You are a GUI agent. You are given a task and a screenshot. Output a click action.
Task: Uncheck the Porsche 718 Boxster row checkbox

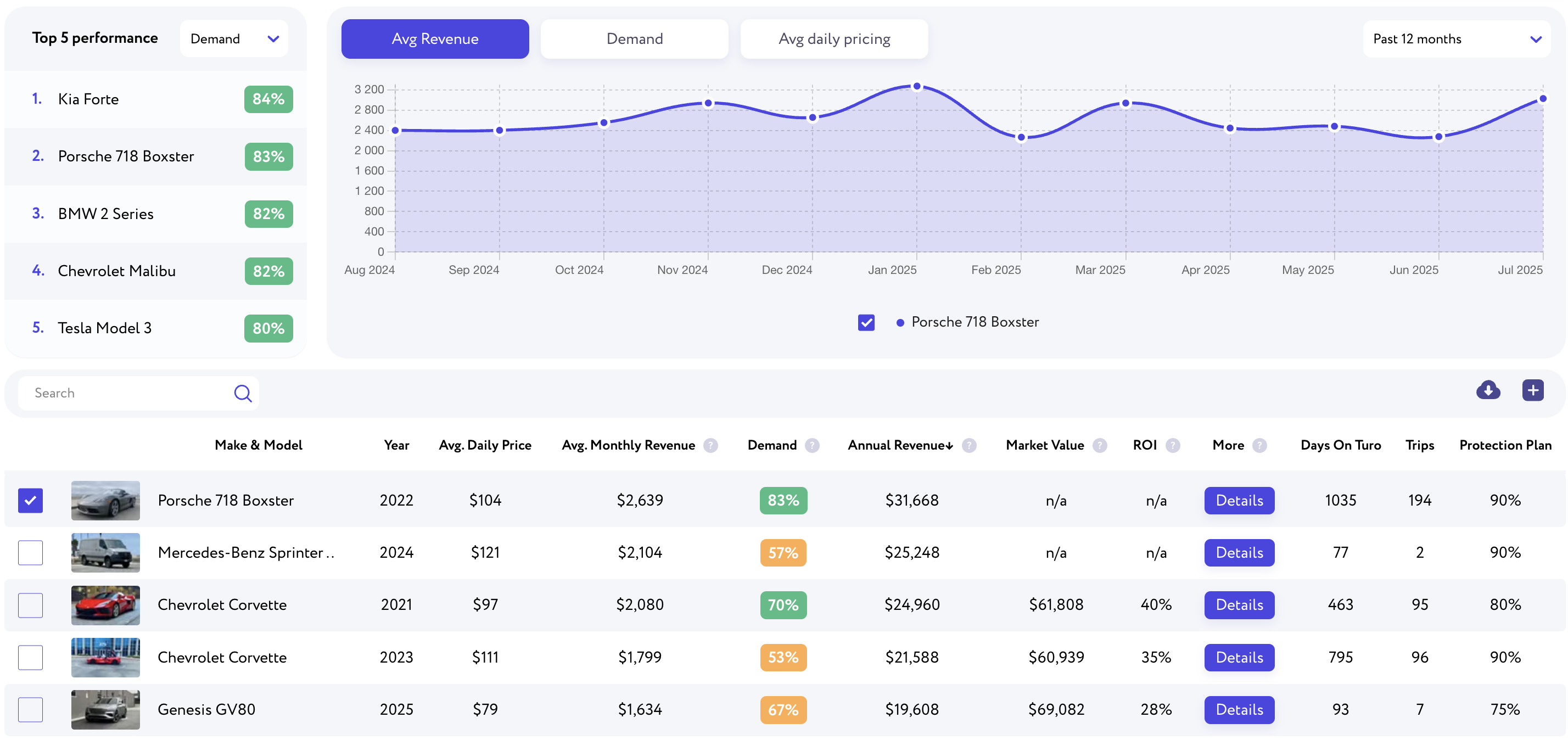click(x=30, y=500)
